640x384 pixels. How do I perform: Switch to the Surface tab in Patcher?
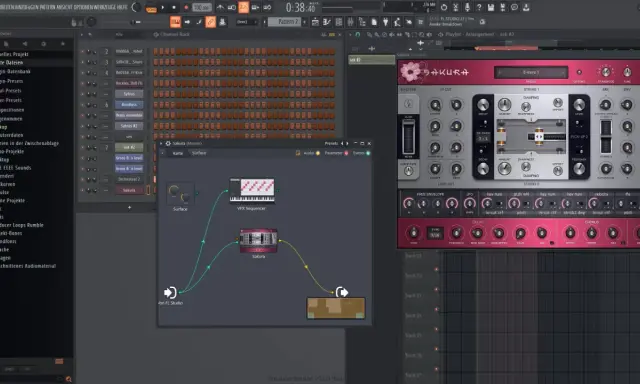point(199,153)
